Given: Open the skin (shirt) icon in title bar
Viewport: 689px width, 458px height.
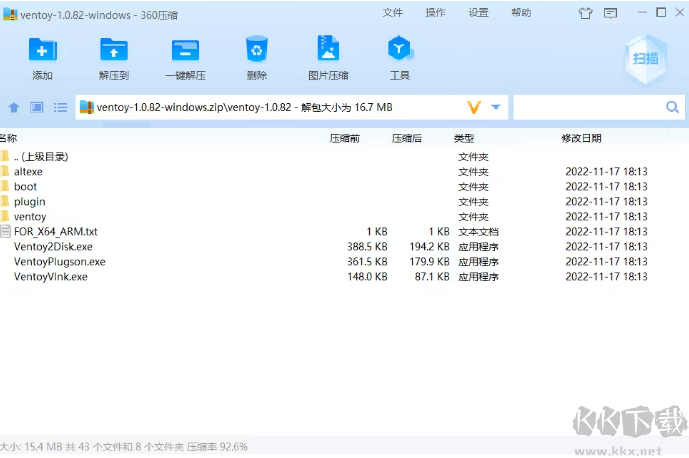Looking at the screenshot, I should (x=585, y=13).
